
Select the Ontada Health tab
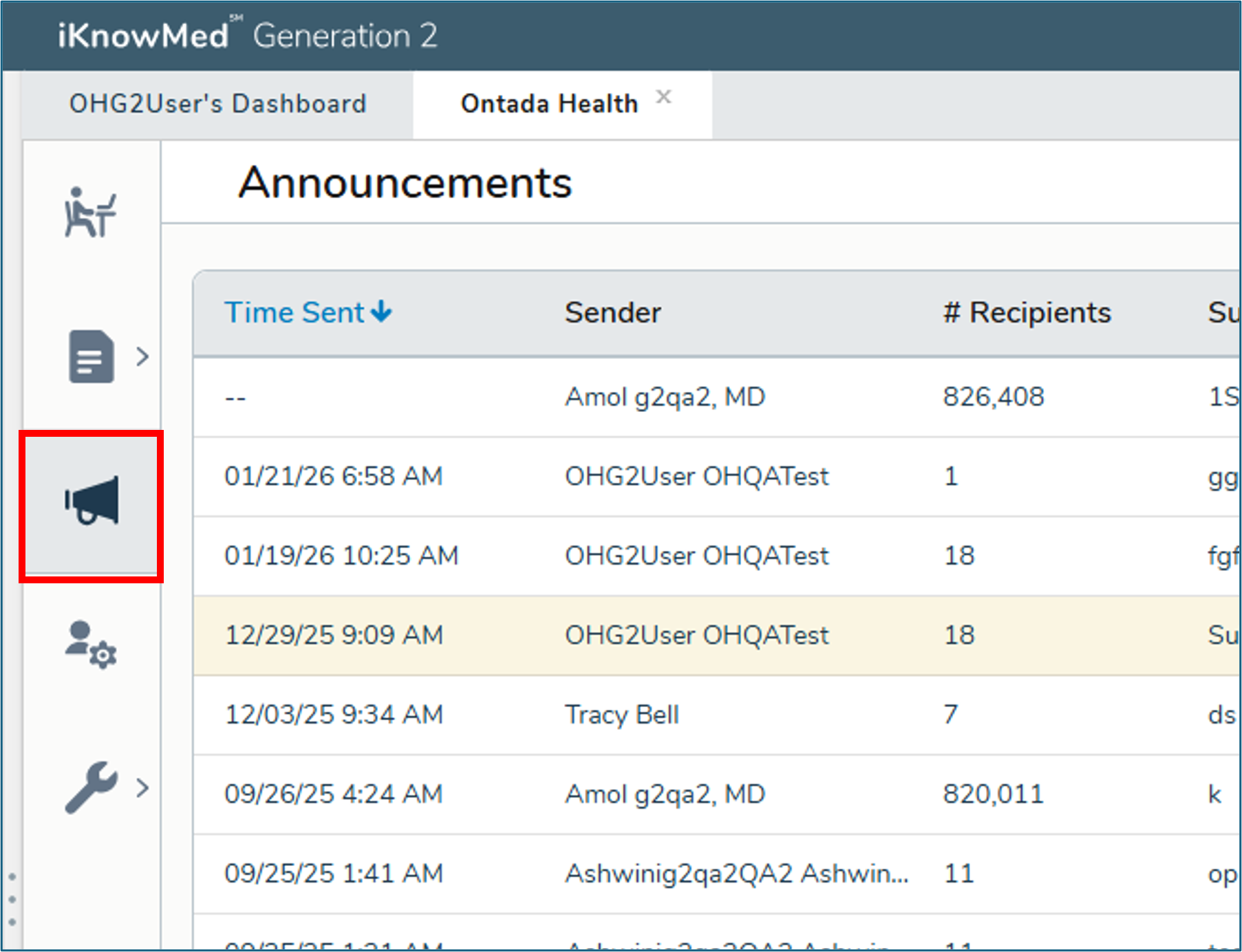548,104
